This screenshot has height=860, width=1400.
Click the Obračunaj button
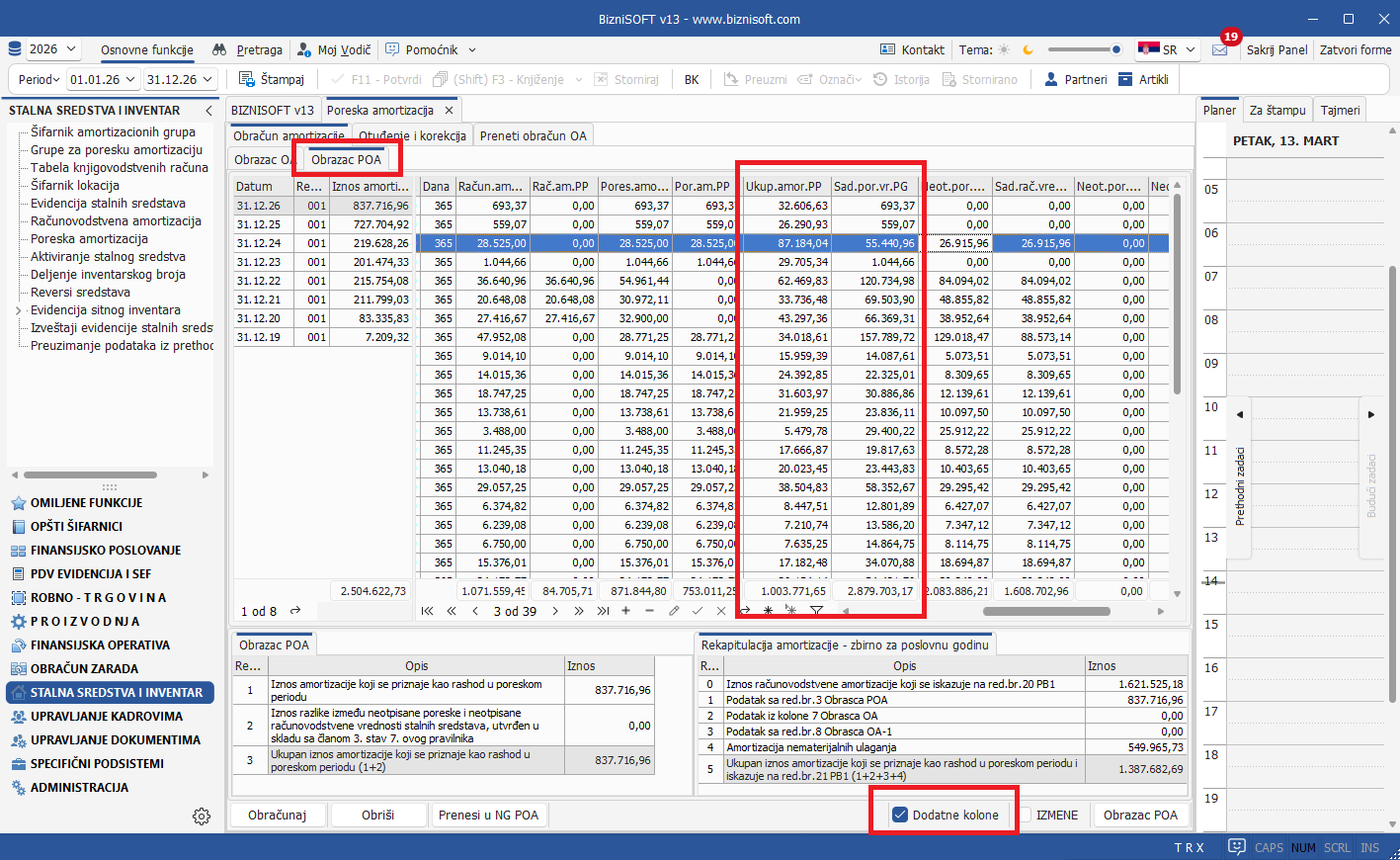pos(277,815)
